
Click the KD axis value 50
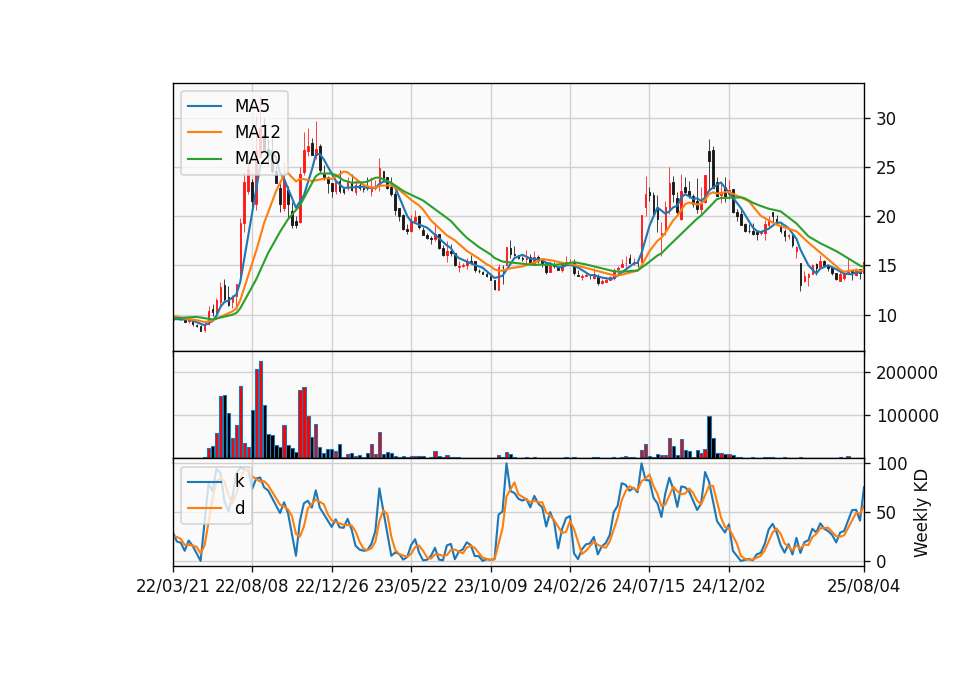pos(886,512)
